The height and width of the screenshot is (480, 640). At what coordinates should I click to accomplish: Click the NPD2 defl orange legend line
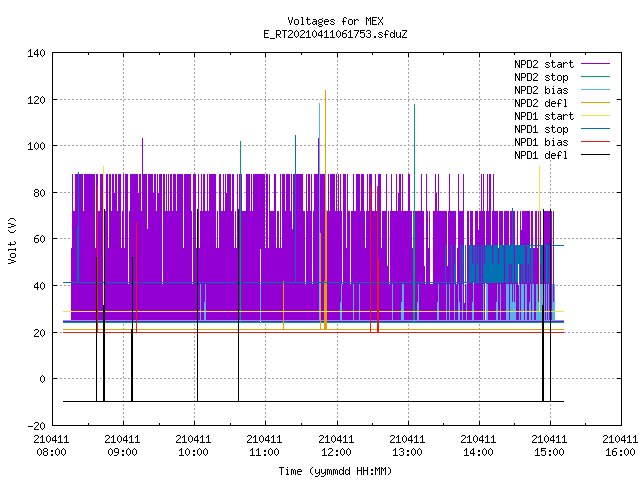(x=595, y=103)
